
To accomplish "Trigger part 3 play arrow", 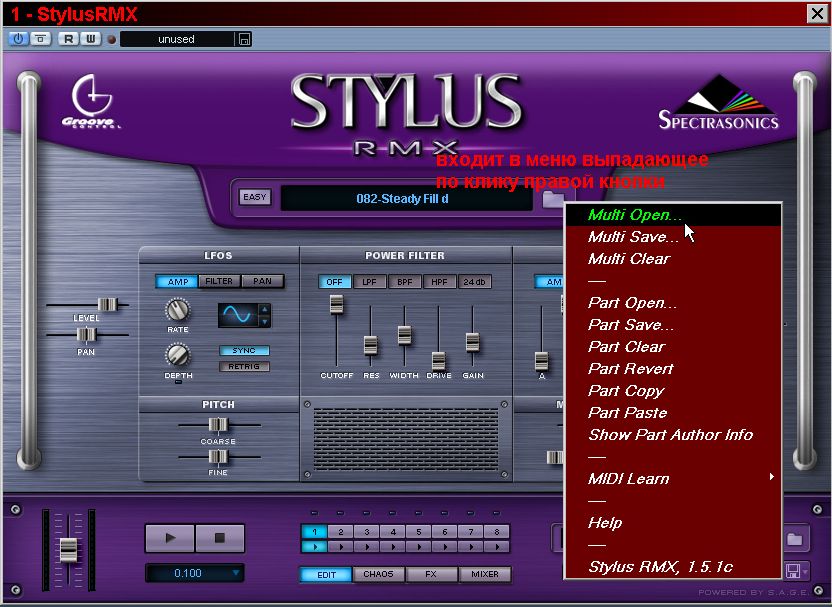I will tap(367, 546).
